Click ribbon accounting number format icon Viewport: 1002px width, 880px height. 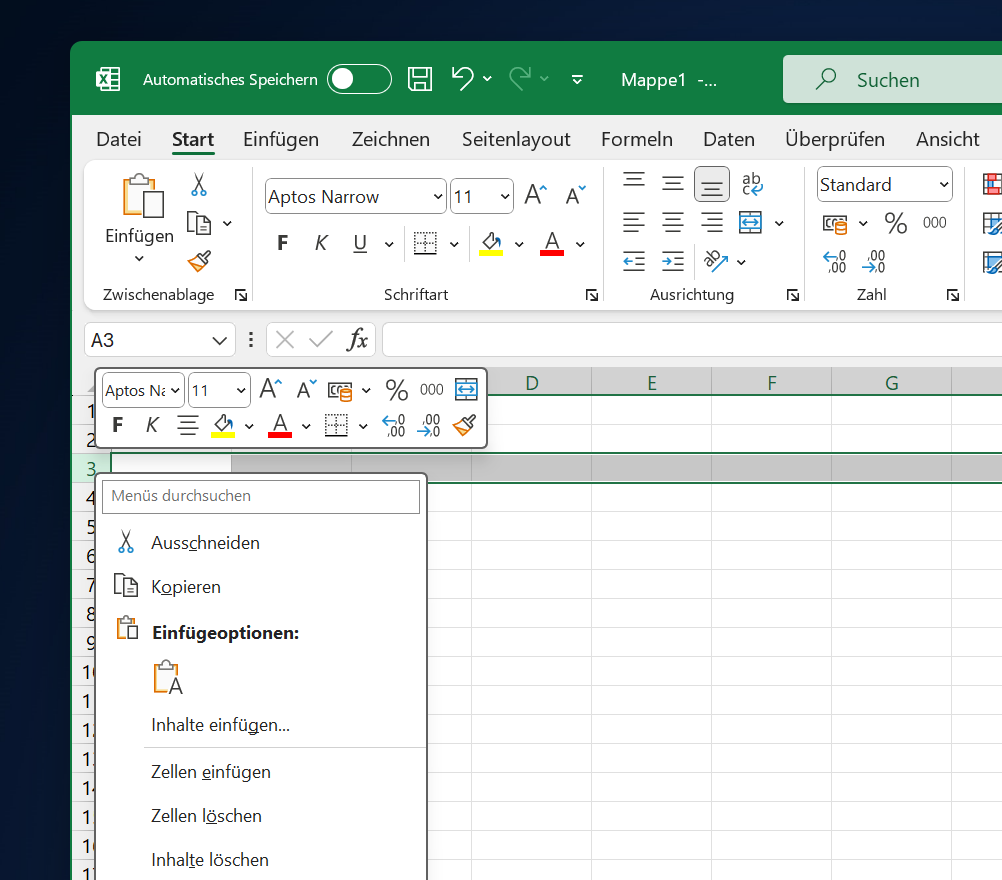click(835, 224)
